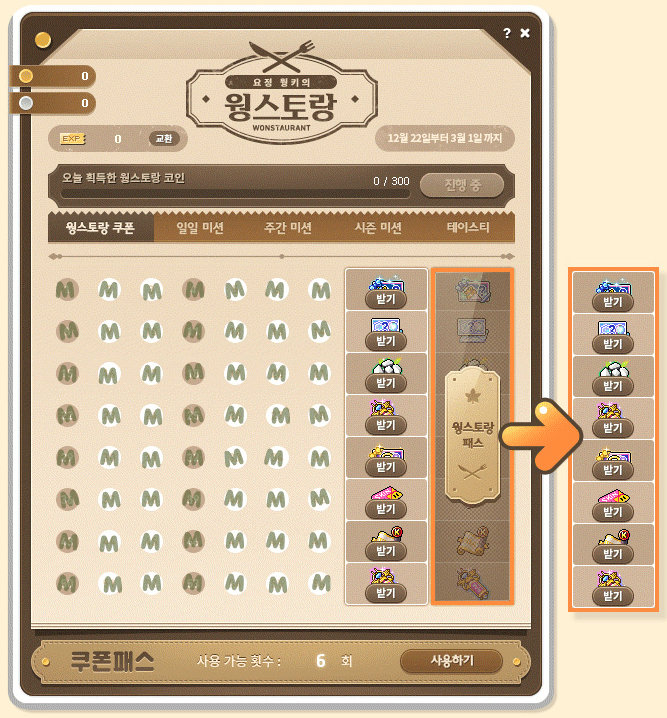Click the 웡스토랑 패스 golden plaque
Screen dimensions: 667x718
[472, 434]
